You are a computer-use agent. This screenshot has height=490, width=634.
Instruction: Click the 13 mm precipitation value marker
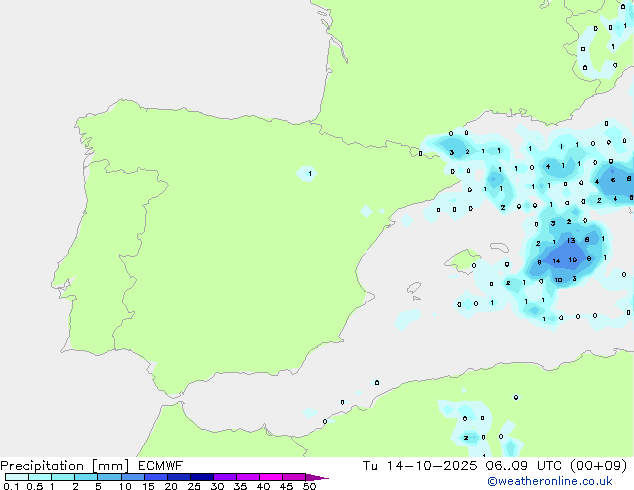point(570,241)
